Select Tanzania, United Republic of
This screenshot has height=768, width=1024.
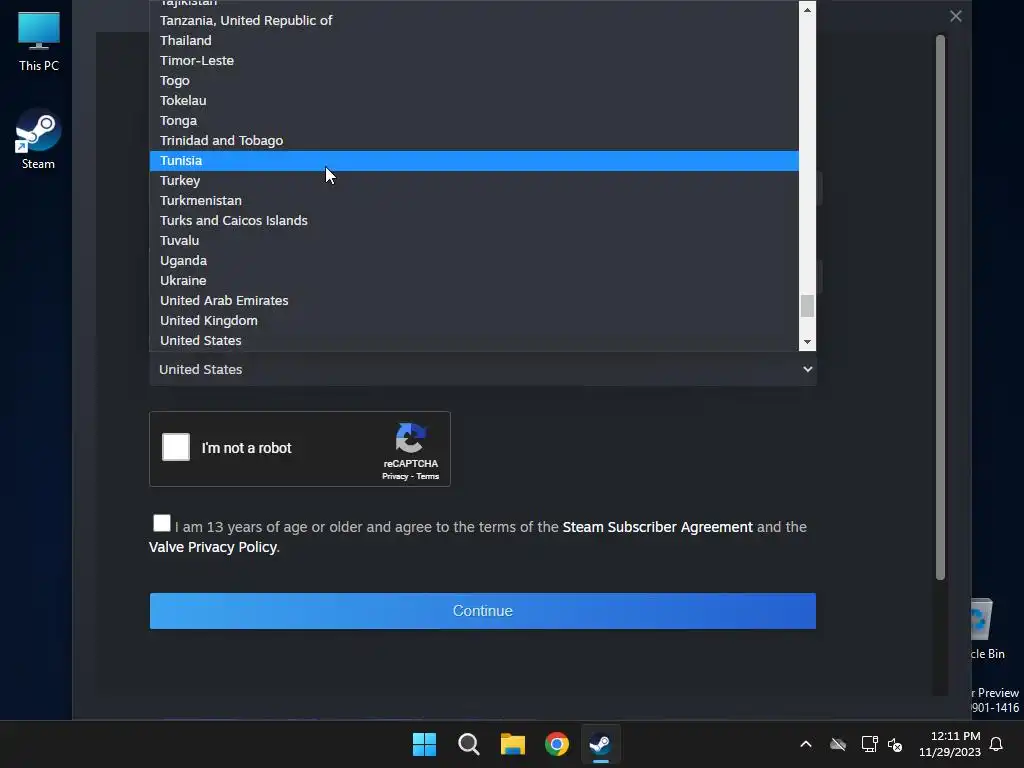(x=474, y=20)
